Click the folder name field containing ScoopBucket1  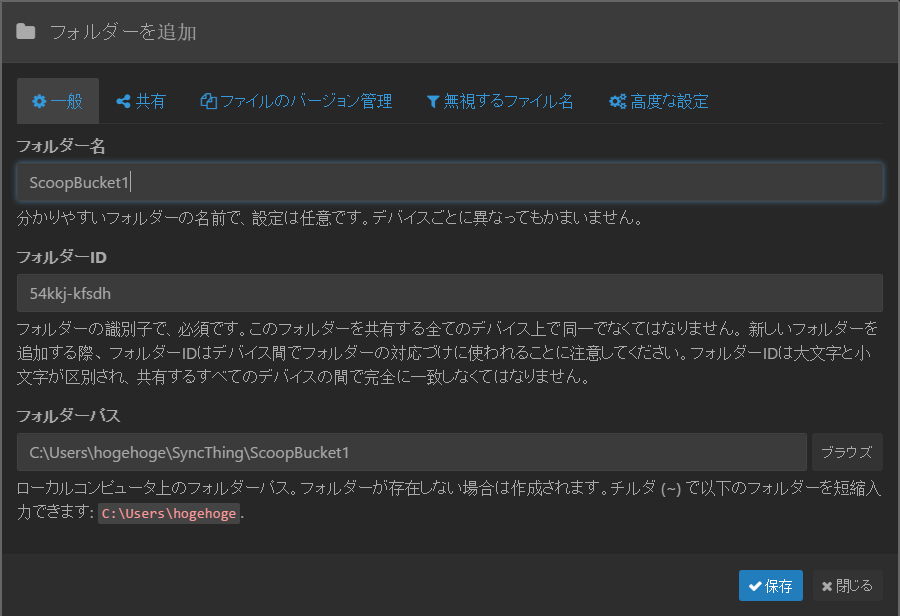coord(450,183)
